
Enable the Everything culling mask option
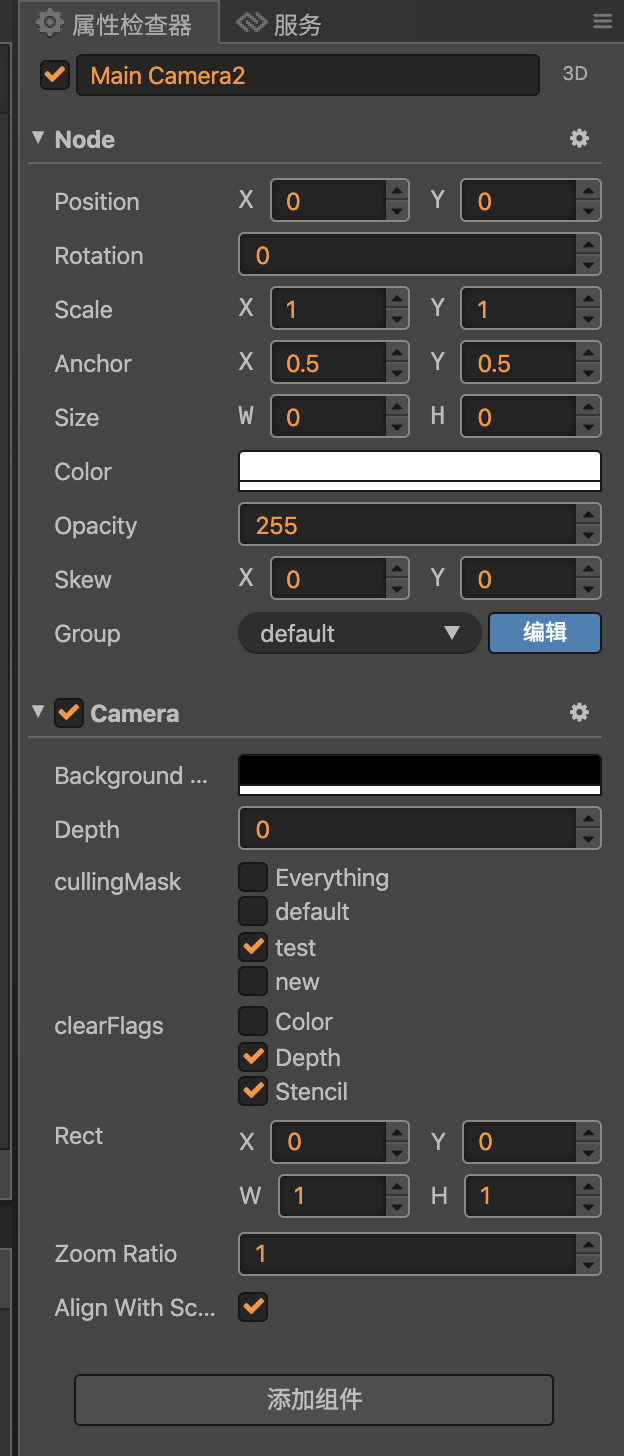click(253, 878)
